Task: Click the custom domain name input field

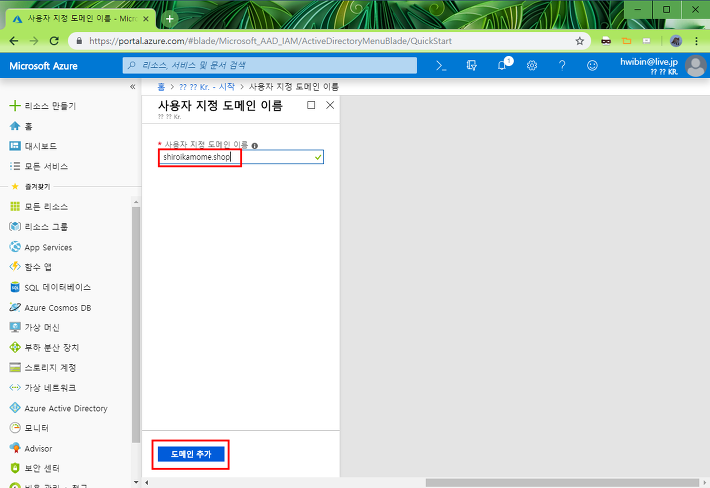Action: (241, 157)
